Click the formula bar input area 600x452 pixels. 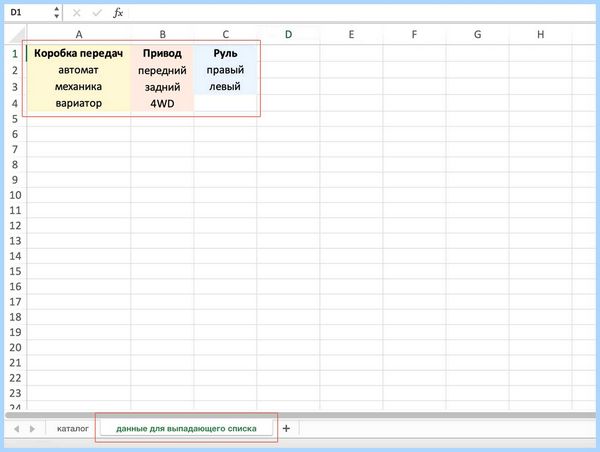pyautogui.click(x=362, y=13)
